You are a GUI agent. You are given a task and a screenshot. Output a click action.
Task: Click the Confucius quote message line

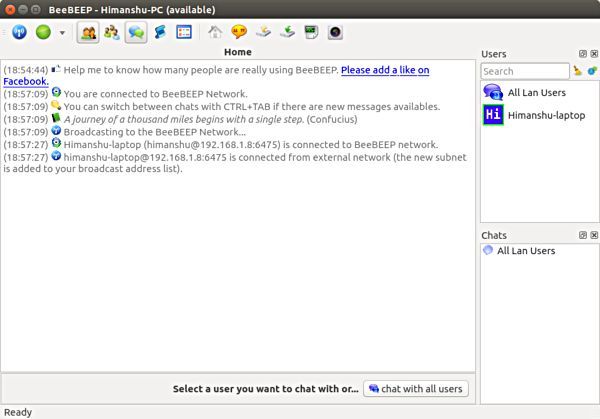(210, 119)
